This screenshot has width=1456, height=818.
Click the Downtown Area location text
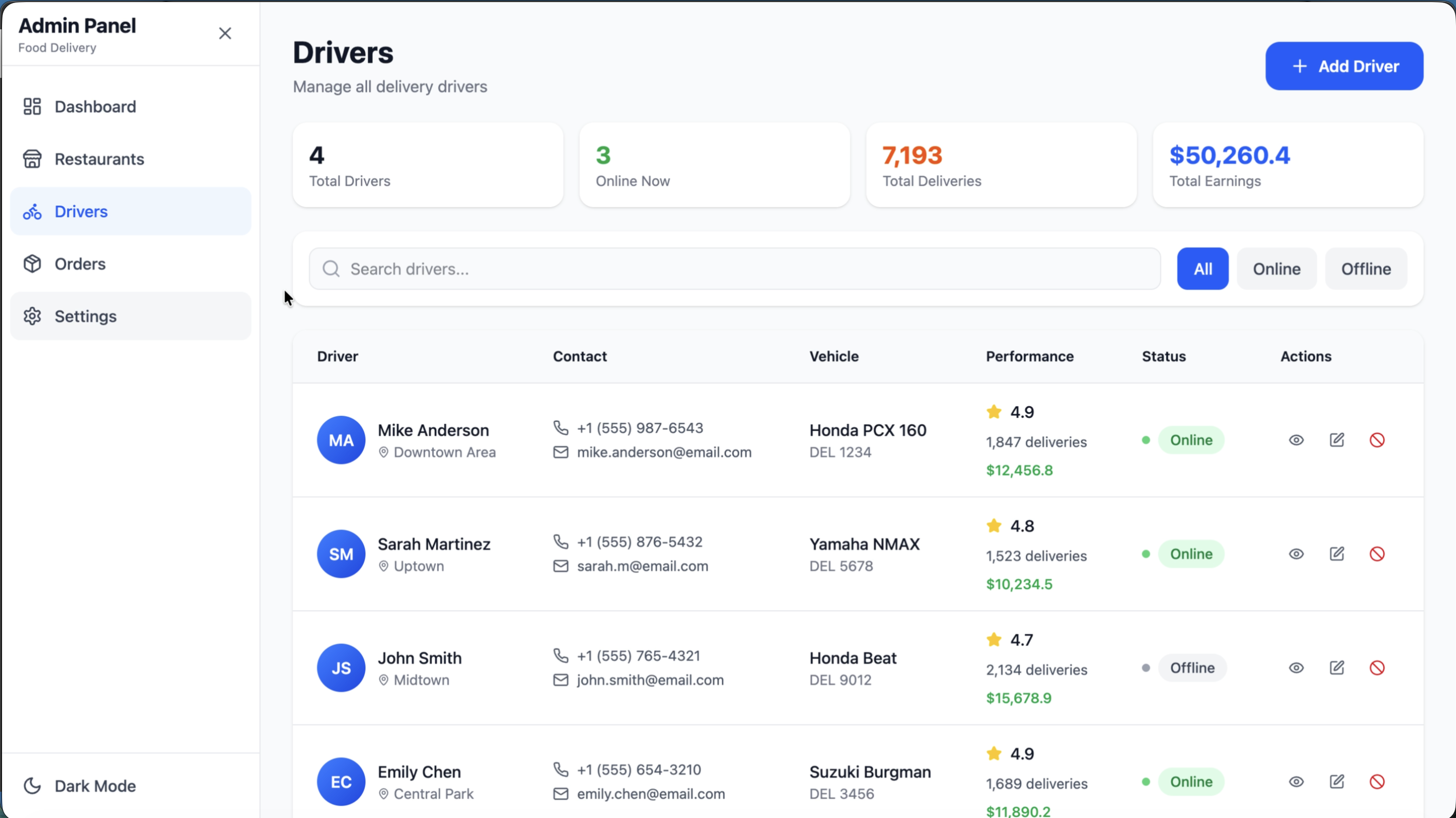(445, 452)
